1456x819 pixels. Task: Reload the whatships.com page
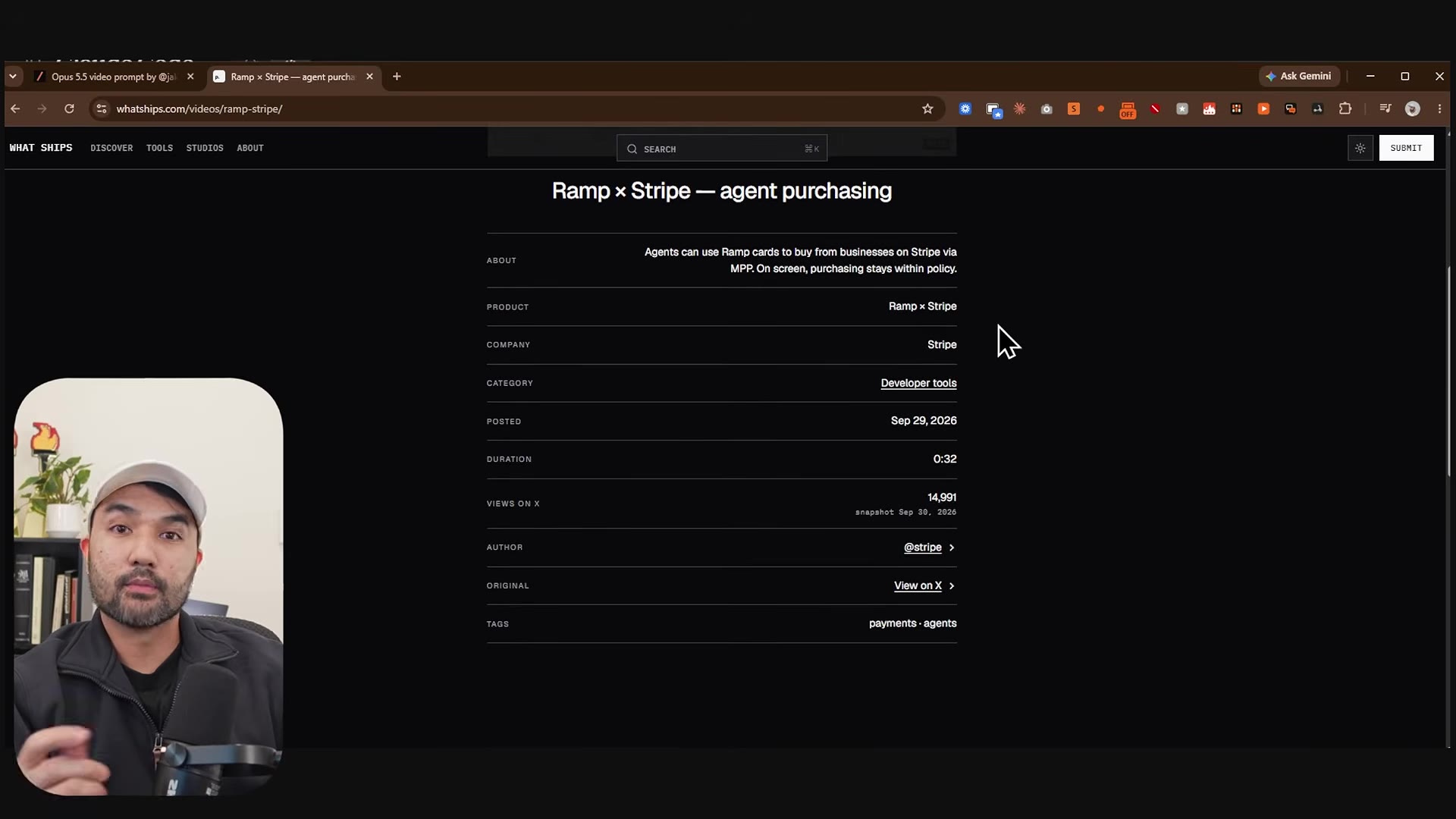69,108
